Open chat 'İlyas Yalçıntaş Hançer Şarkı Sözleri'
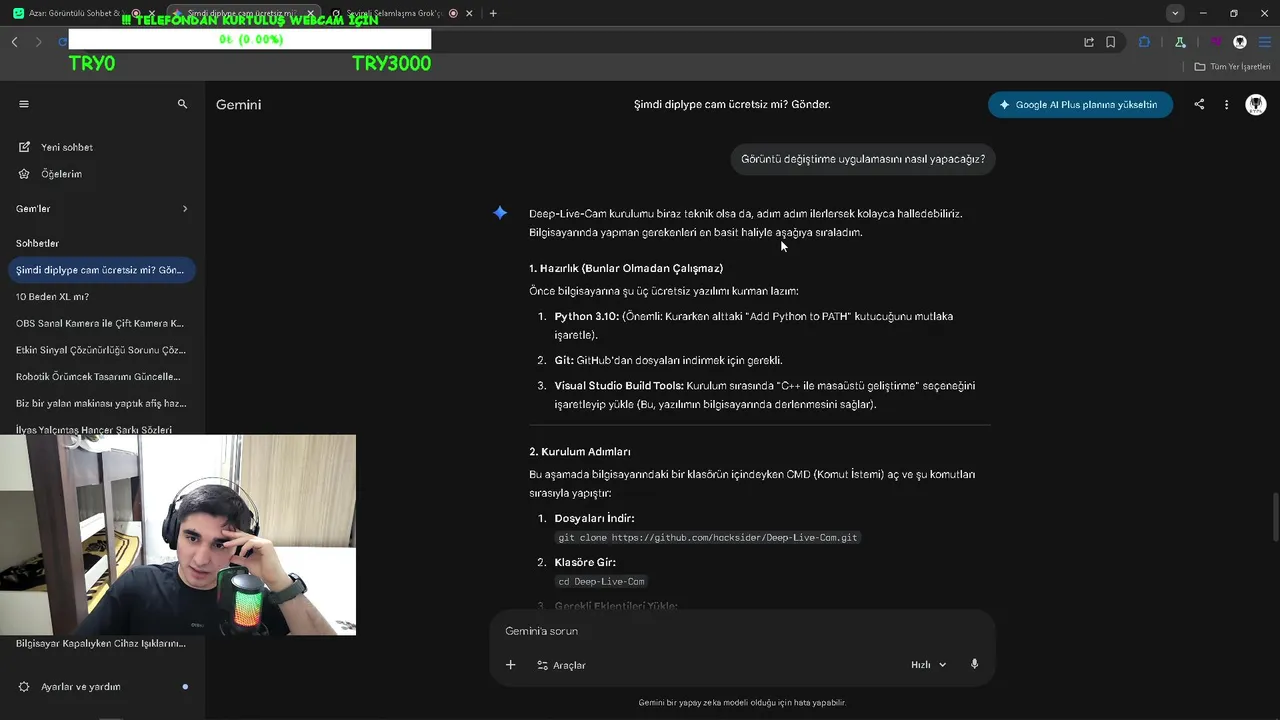This screenshot has height=720, width=1280. click(94, 429)
